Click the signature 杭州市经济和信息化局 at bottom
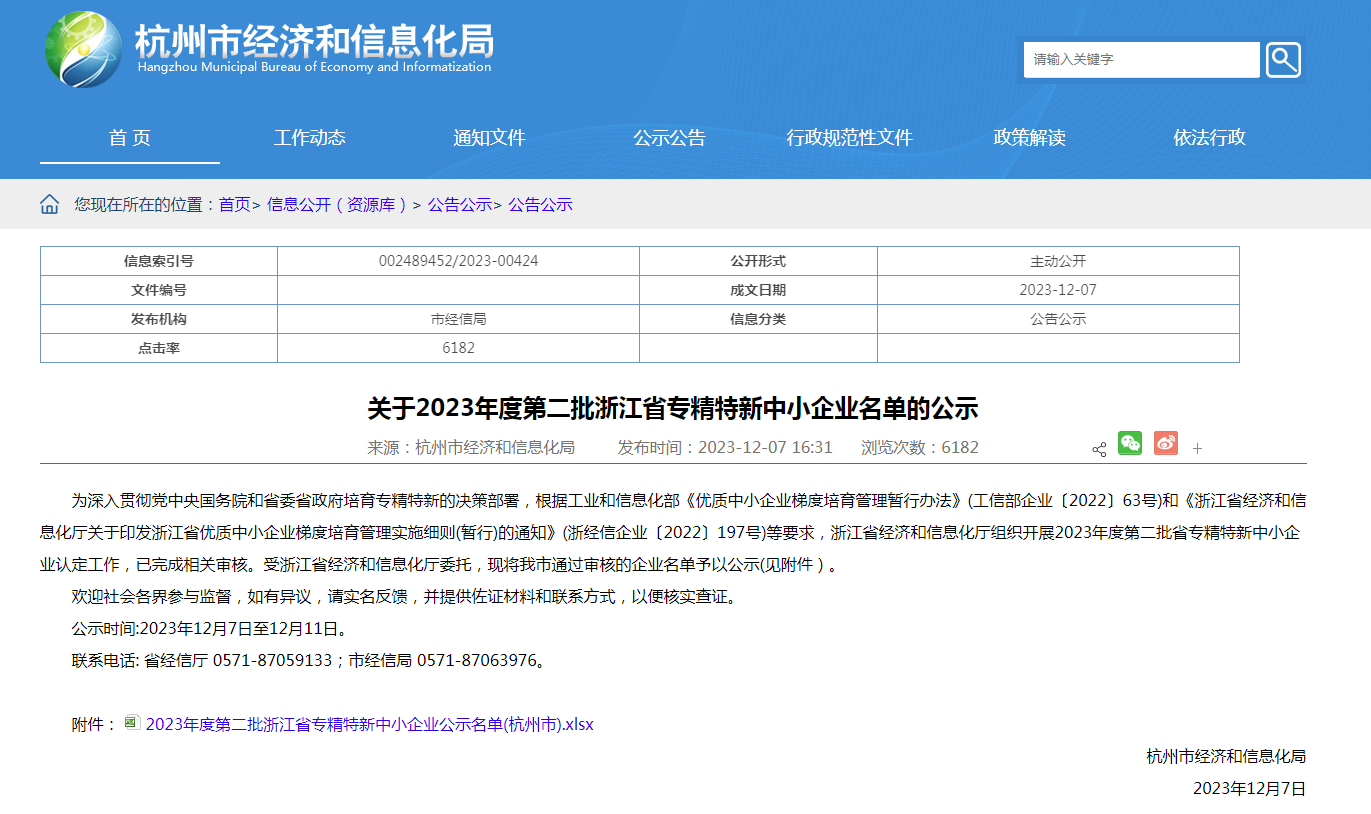Image resolution: width=1371 pixels, height=814 pixels. click(x=1226, y=756)
